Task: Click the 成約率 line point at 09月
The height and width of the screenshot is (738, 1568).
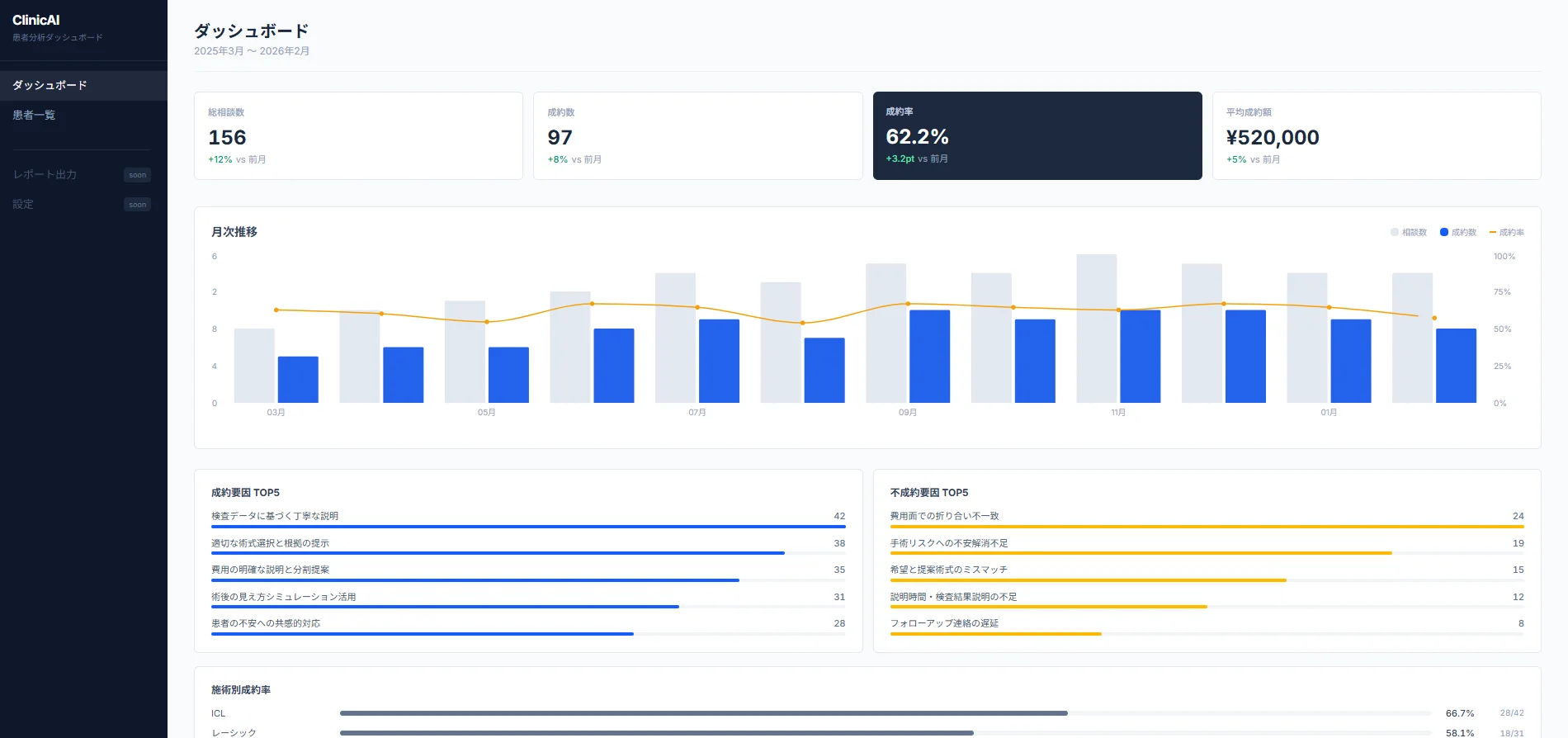Action: click(x=908, y=304)
